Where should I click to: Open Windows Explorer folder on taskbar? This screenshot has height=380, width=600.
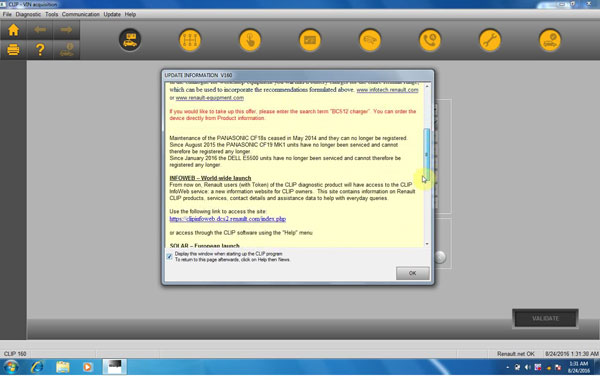(62, 367)
